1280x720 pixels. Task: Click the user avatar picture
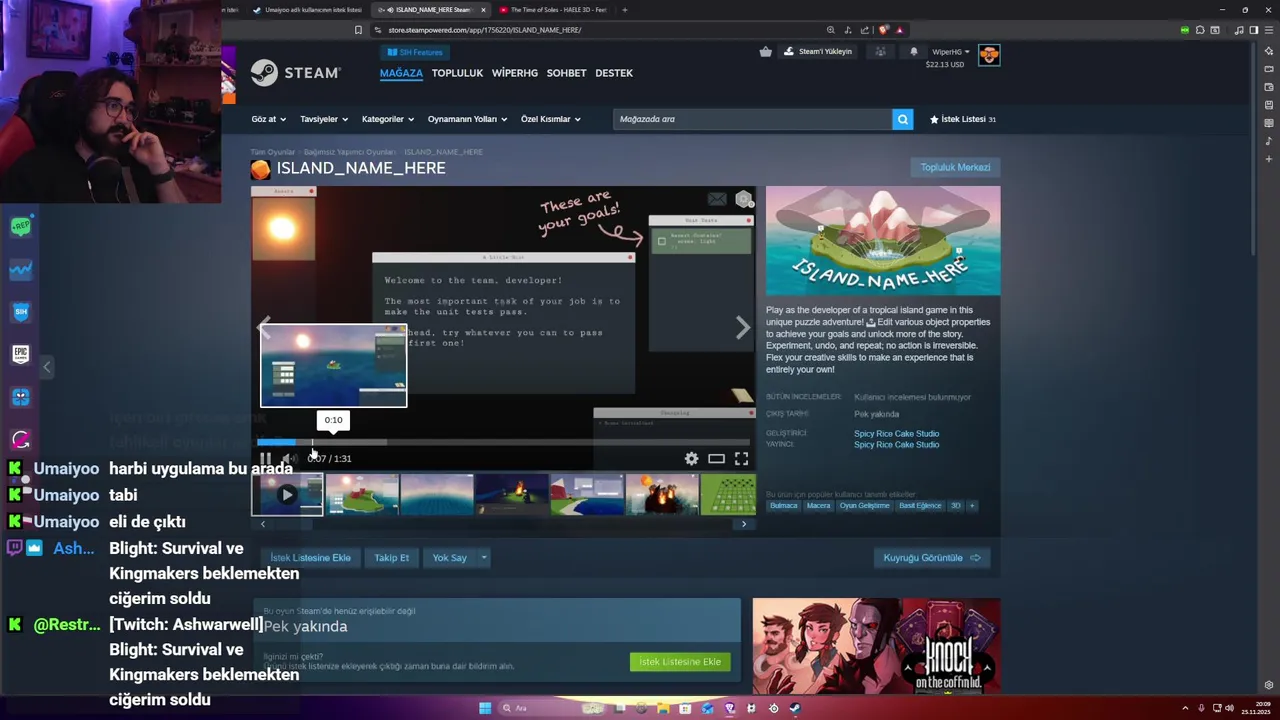point(989,56)
